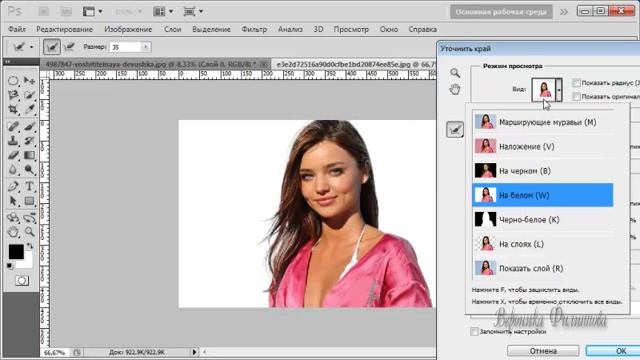Choose На белом (W) view
Screen dimensions: 640x360
(x=543, y=195)
